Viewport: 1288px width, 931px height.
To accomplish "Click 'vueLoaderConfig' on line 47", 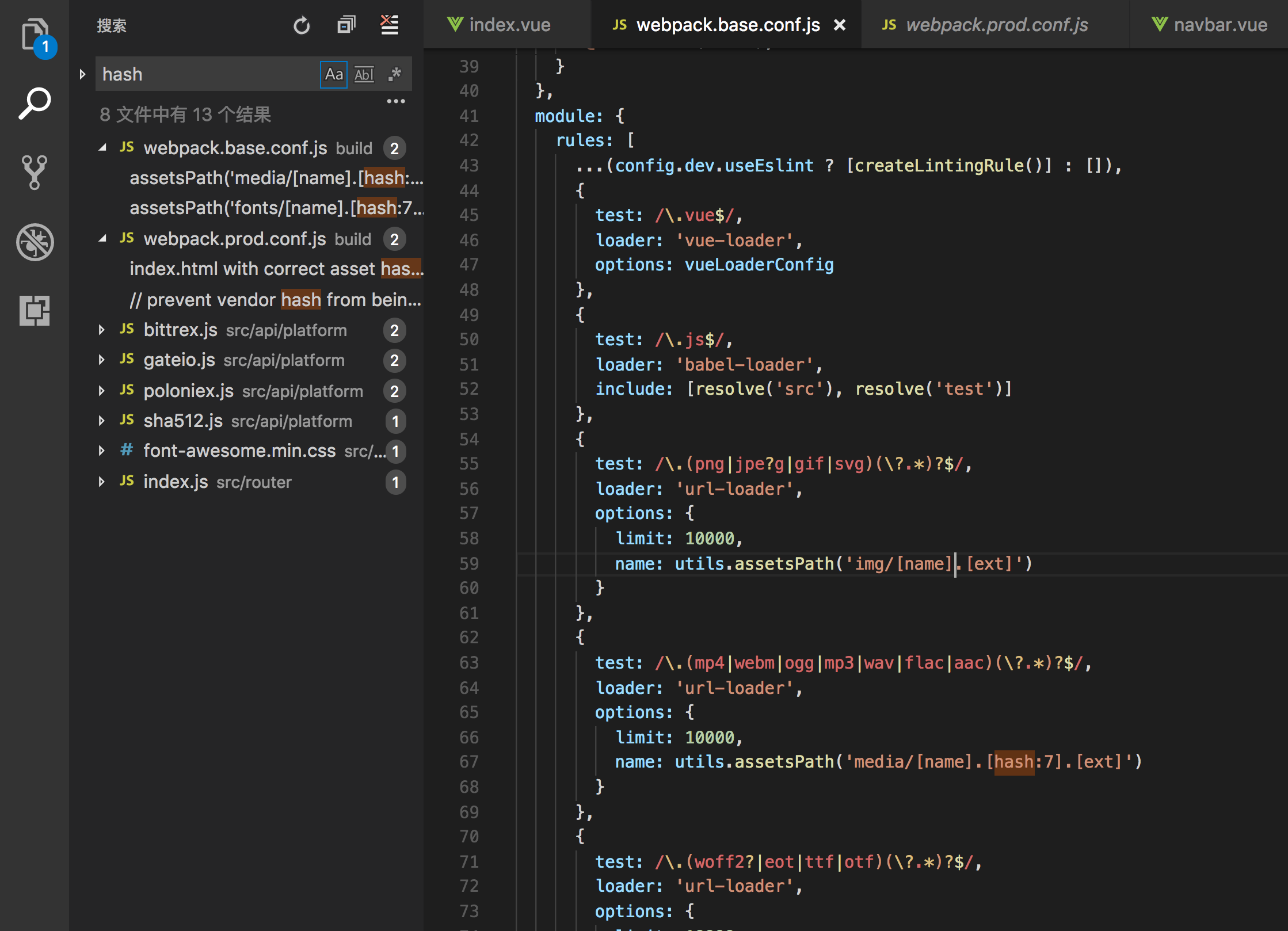I will tap(759, 265).
